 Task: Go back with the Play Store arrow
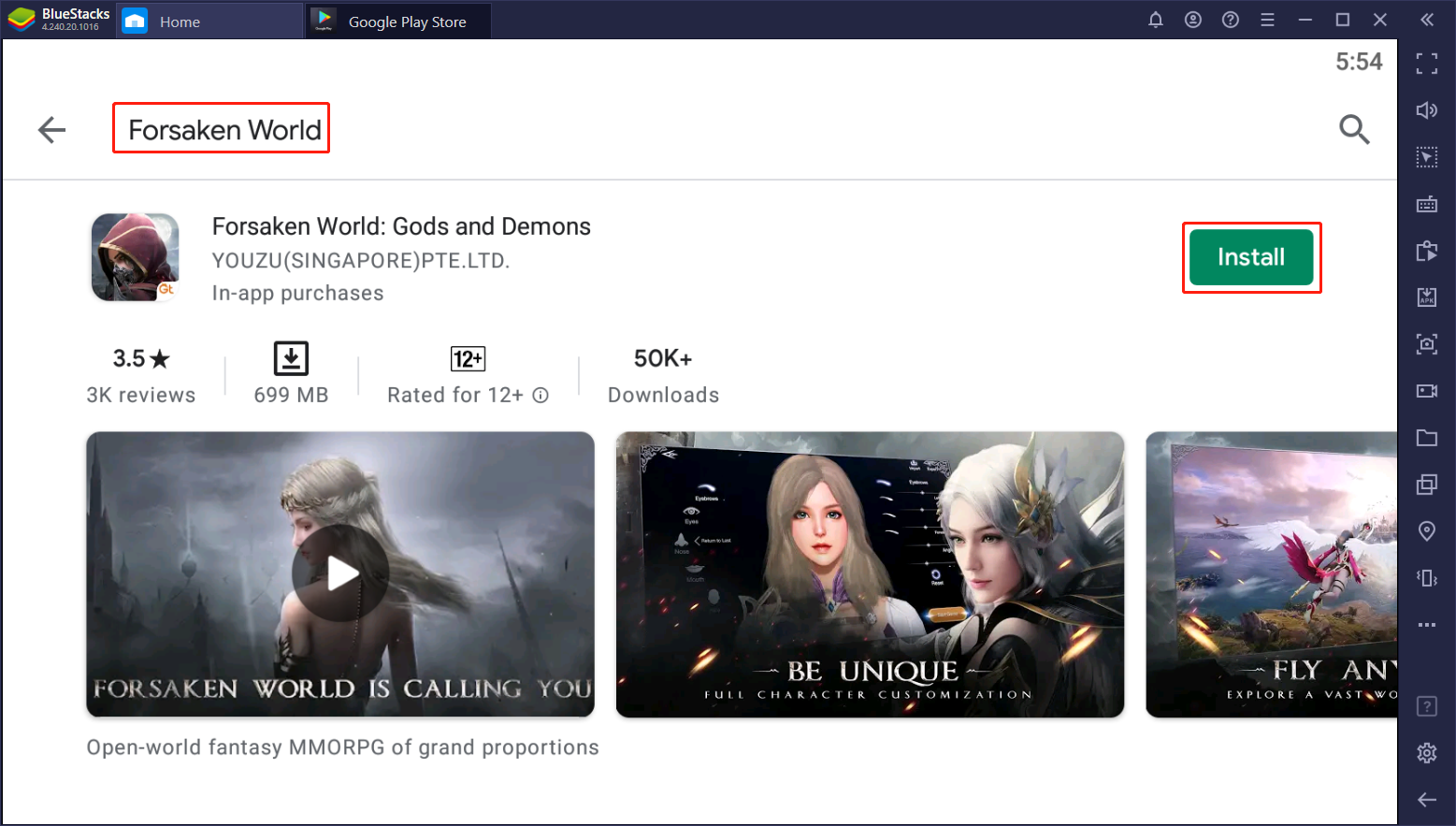pos(51,130)
